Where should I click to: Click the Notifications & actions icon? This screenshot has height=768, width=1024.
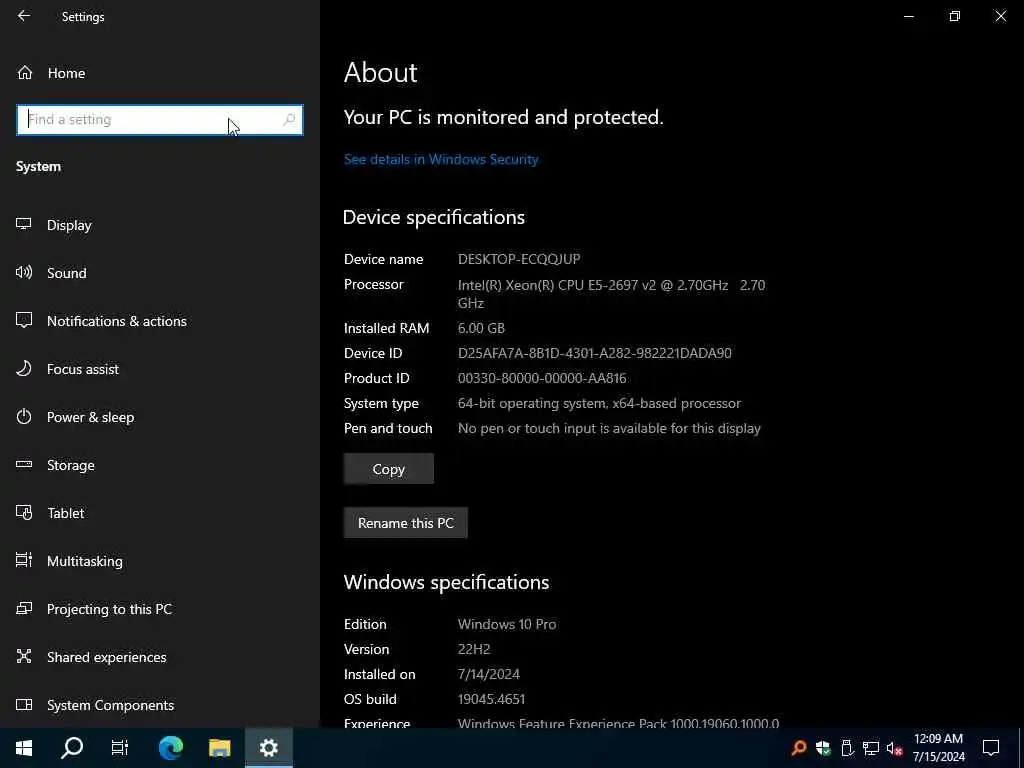pyautogui.click(x=24, y=321)
